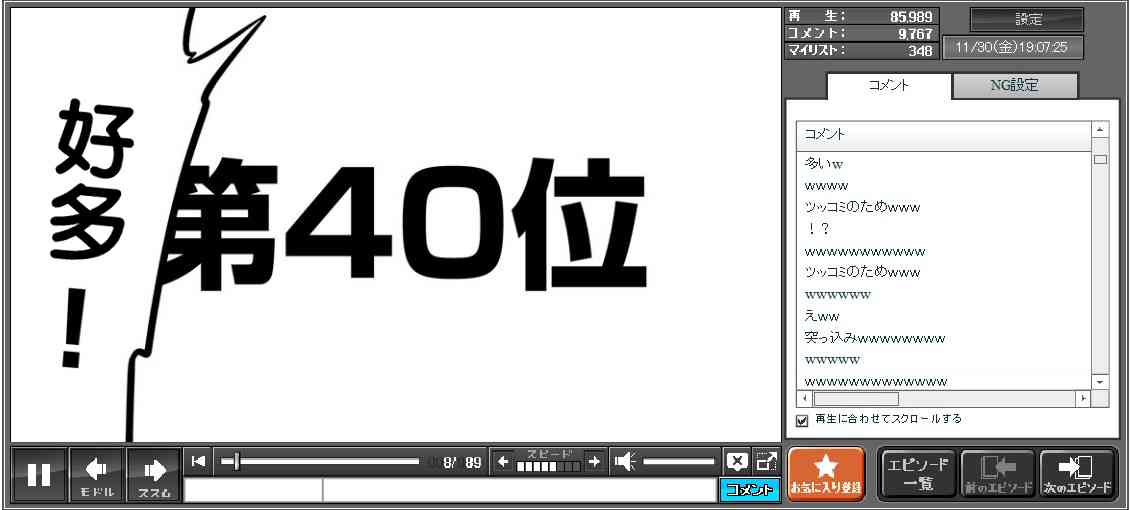The height and width of the screenshot is (510, 1131).
Task: Mute audio via speaker icon
Action: (625, 461)
